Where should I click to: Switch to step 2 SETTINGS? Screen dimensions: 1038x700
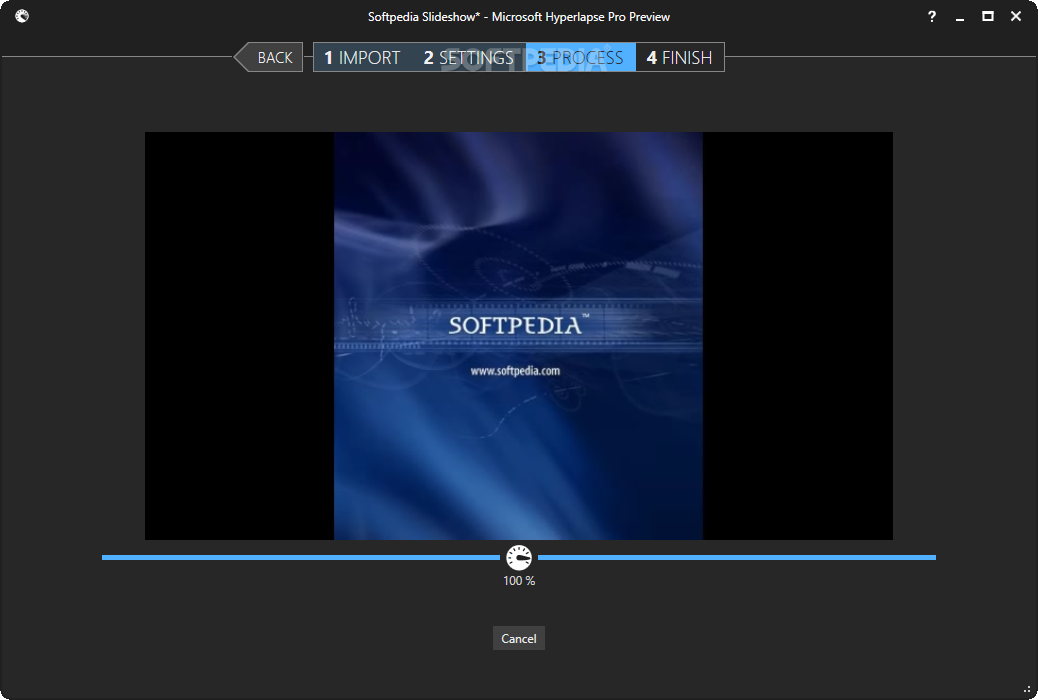click(x=468, y=58)
